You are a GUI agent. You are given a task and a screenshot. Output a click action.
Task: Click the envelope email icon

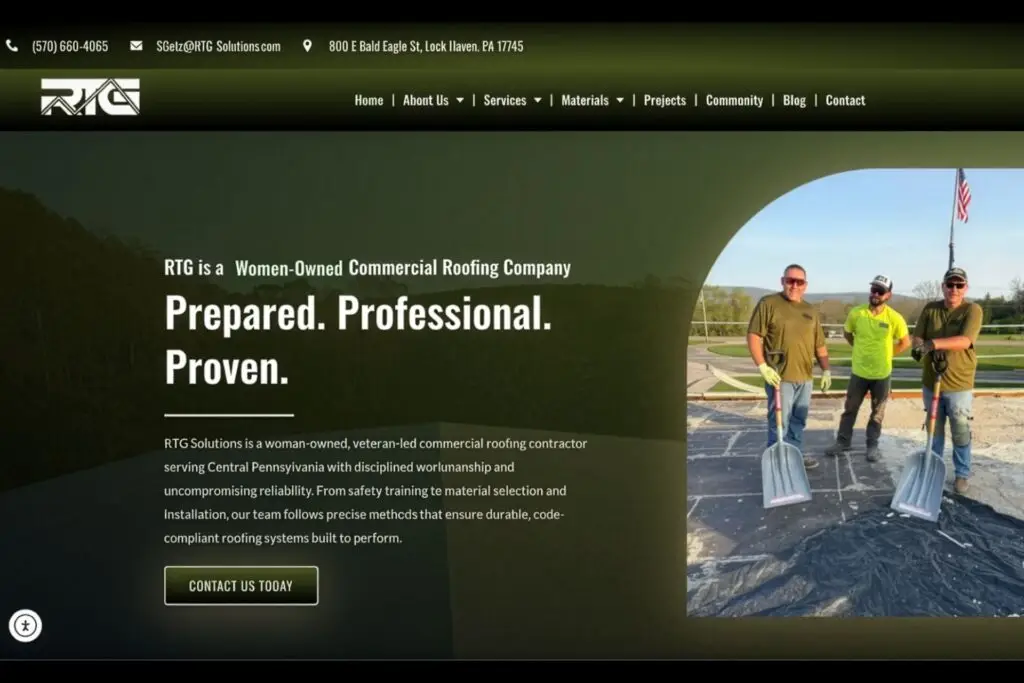pyautogui.click(x=136, y=46)
